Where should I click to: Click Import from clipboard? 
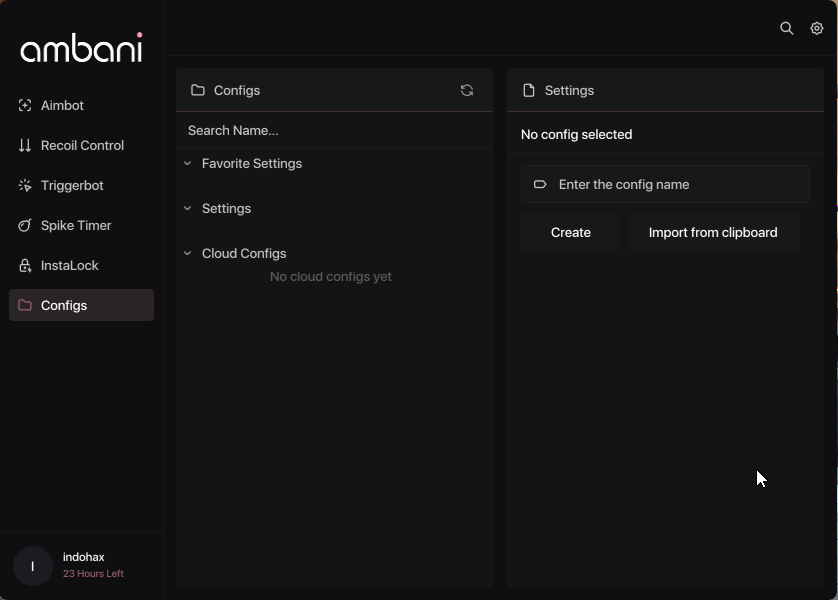pos(713,232)
